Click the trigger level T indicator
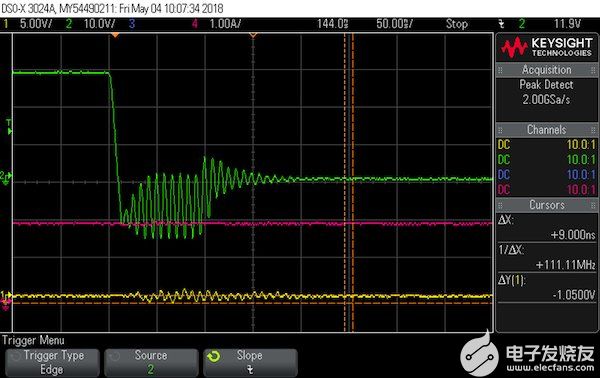This screenshot has width=600, height=378. (x=9, y=127)
